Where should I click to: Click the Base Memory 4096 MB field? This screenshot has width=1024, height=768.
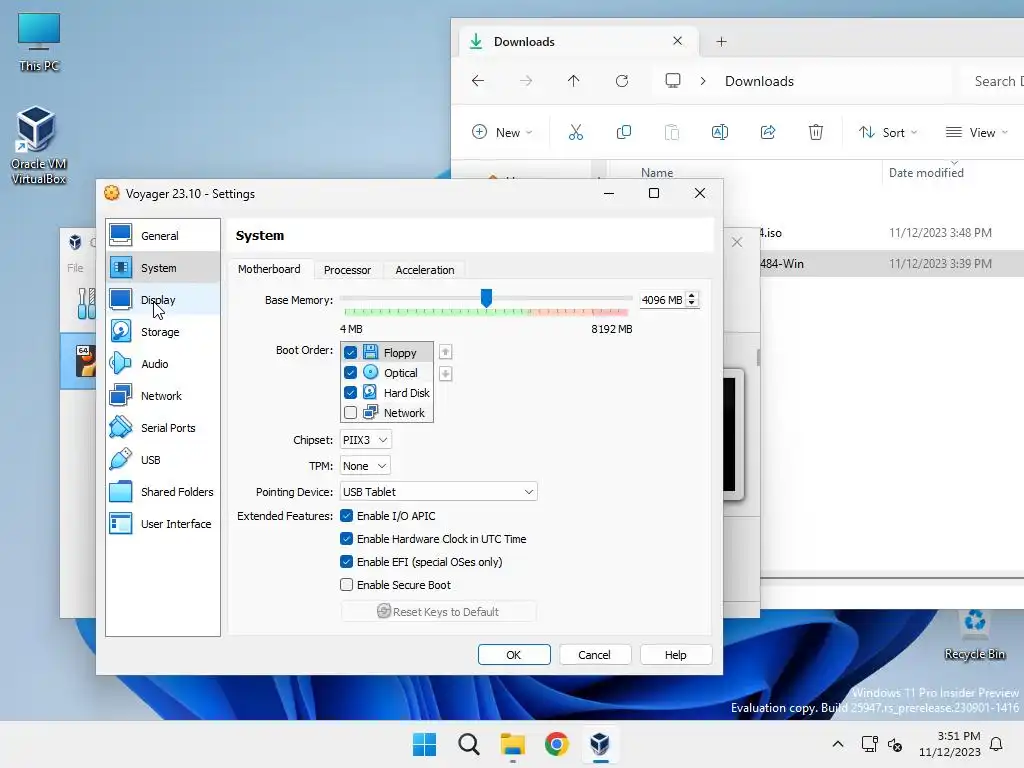662,300
